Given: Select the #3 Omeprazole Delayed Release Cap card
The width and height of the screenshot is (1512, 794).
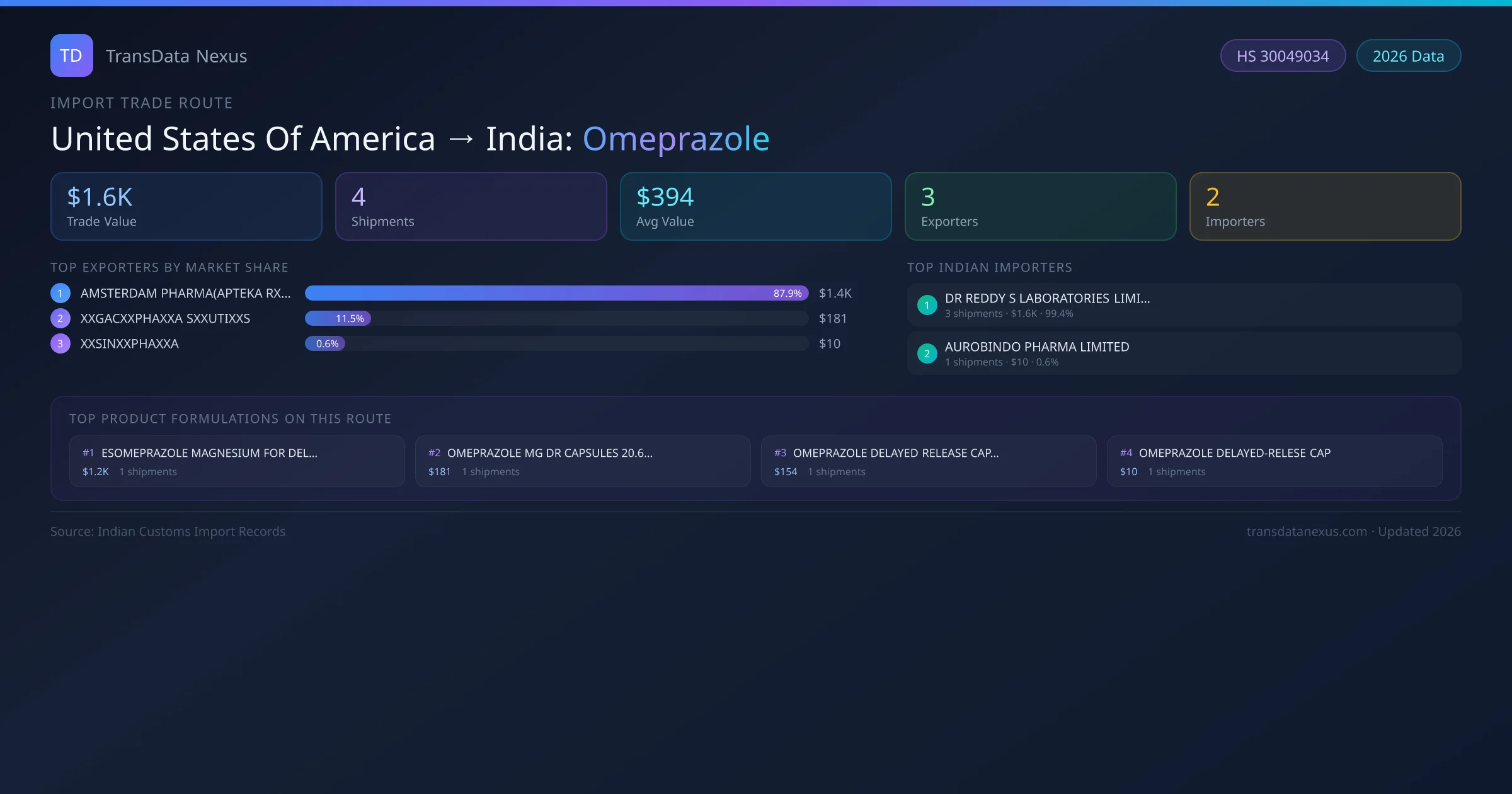Looking at the screenshot, I should click(929, 461).
